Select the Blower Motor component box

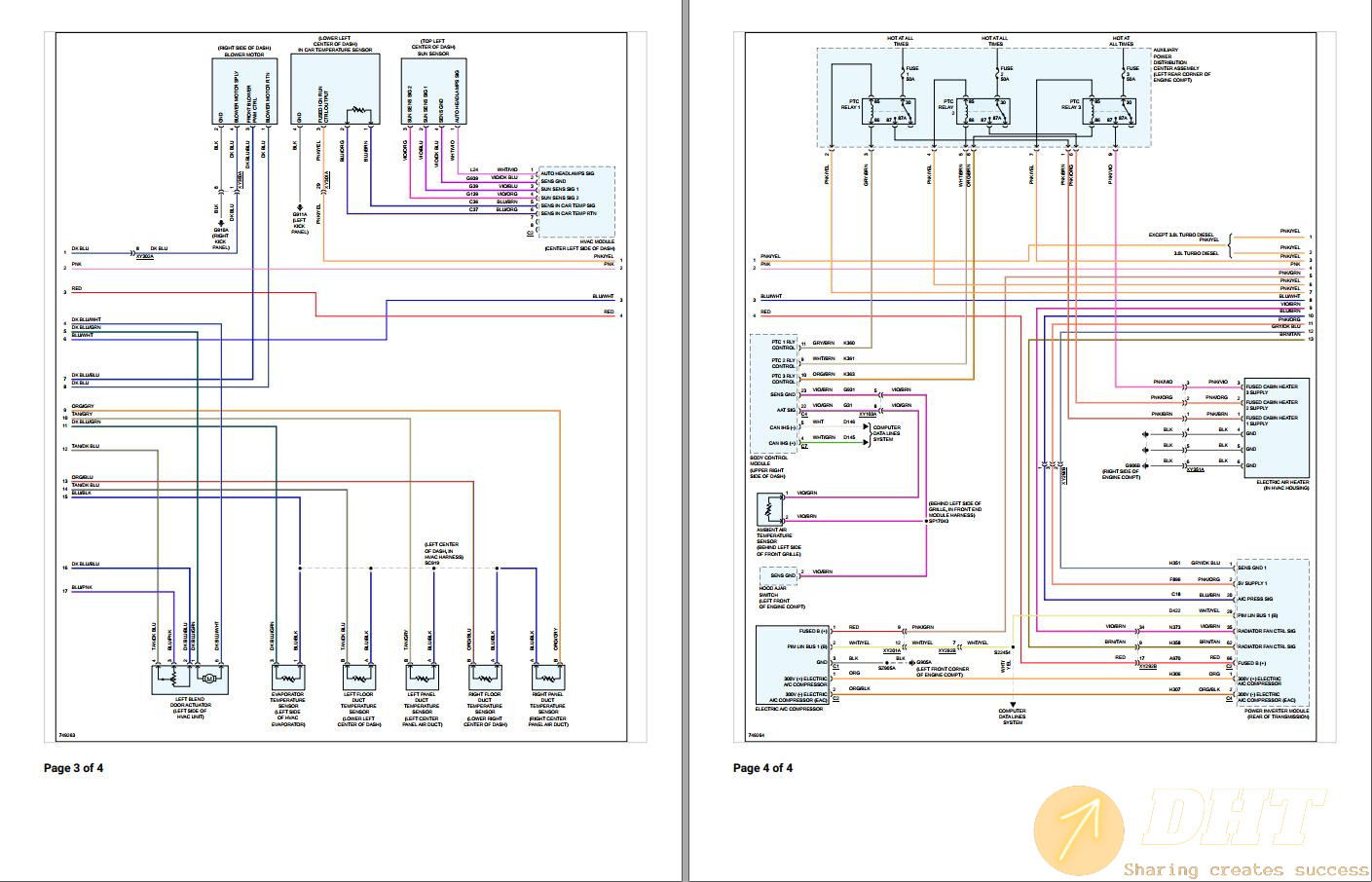pos(244,92)
